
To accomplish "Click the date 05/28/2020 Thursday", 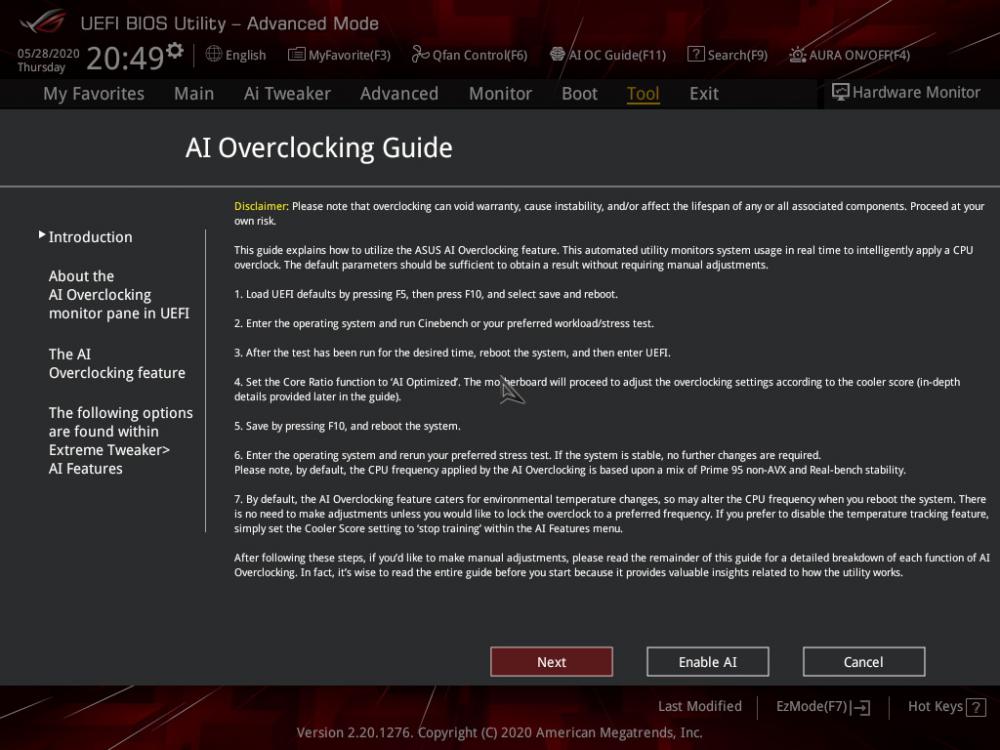I will (48, 60).
